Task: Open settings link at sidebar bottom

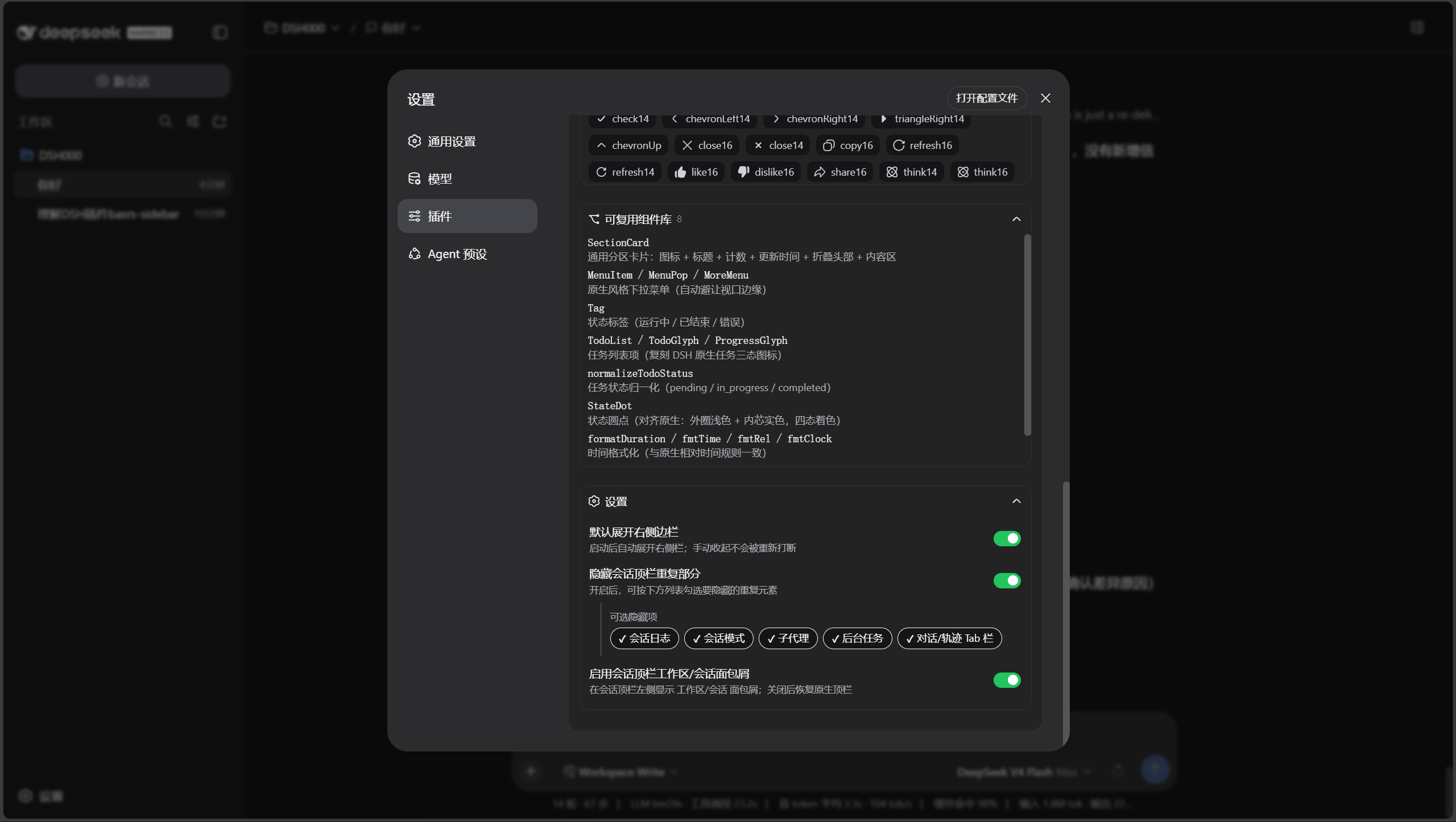Action: 41,796
